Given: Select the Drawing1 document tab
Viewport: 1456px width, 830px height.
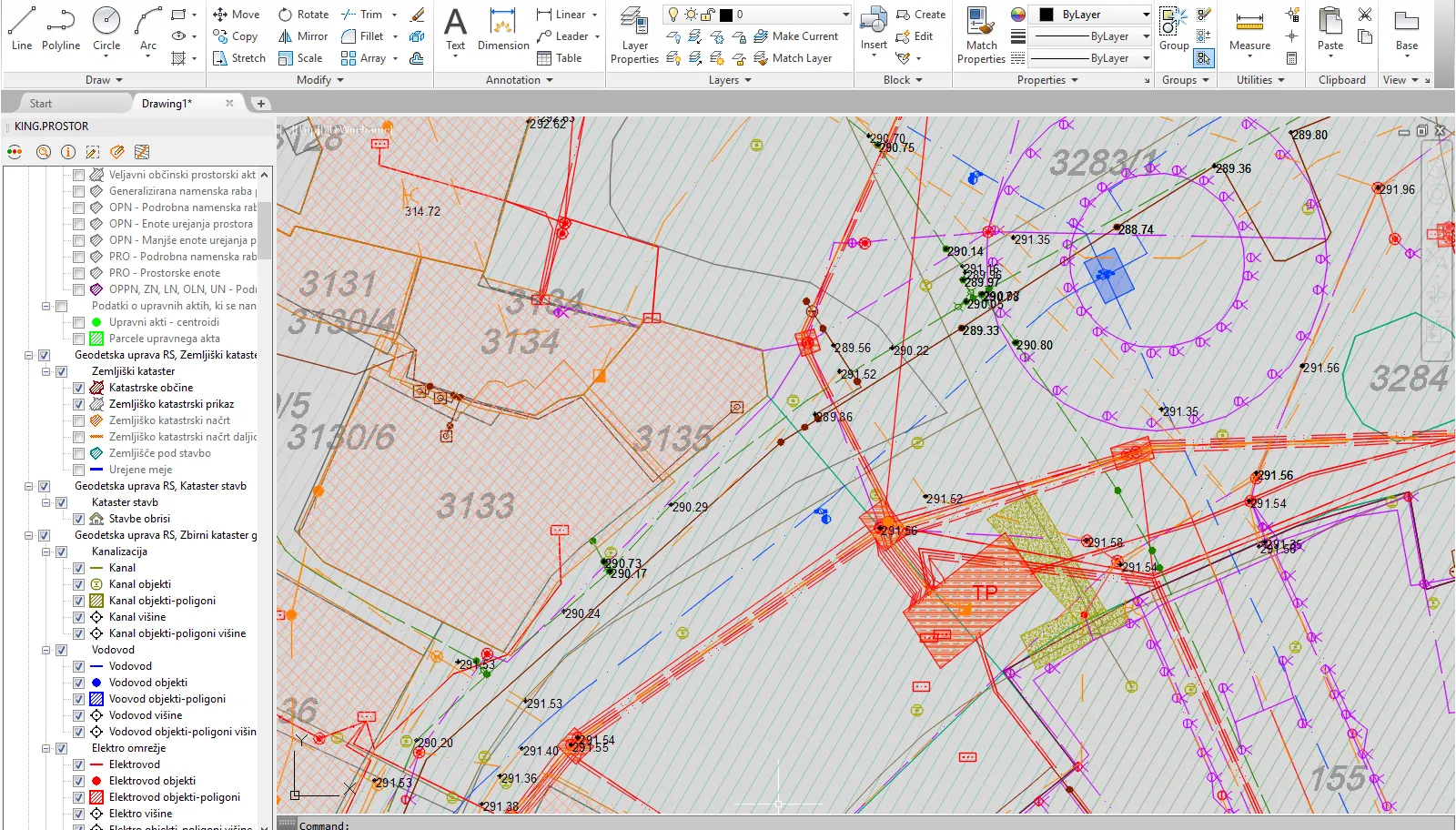Looking at the screenshot, I should (167, 104).
